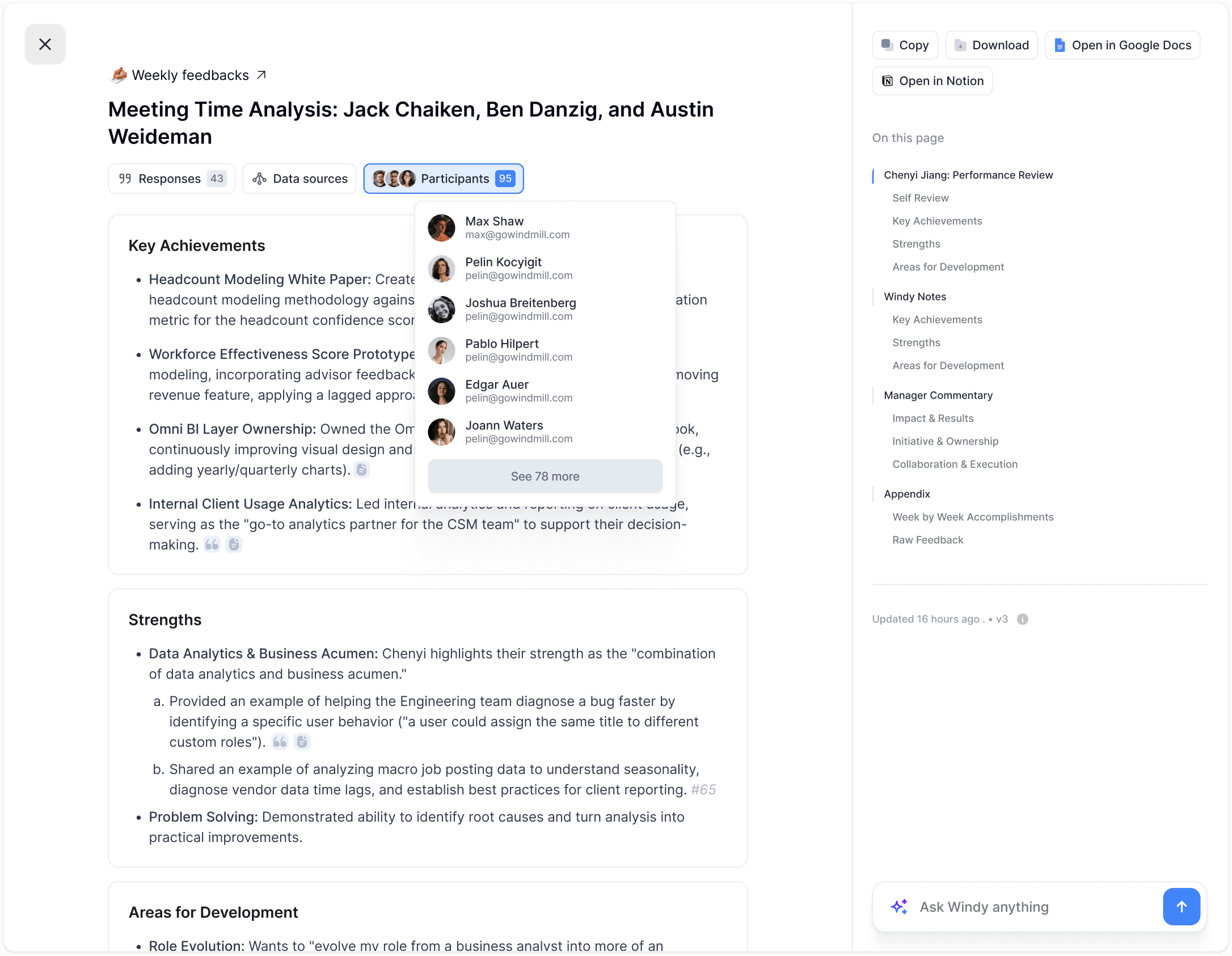Open in Google Docs
Viewport: 1232px width, 956px height.
tap(1122, 45)
